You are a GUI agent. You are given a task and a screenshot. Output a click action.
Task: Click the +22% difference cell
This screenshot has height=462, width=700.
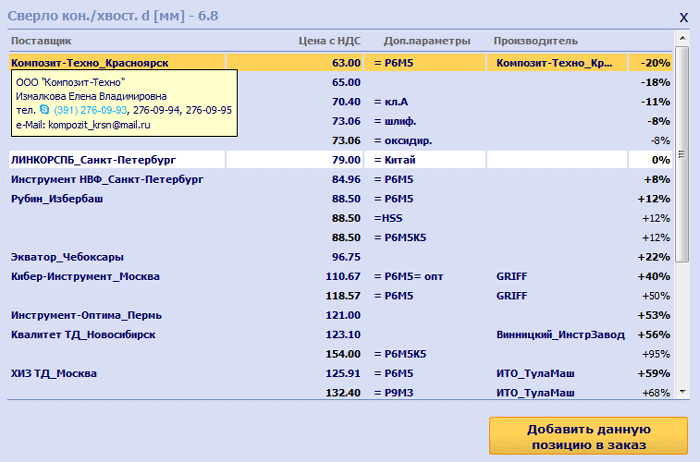[x=654, y=257]
